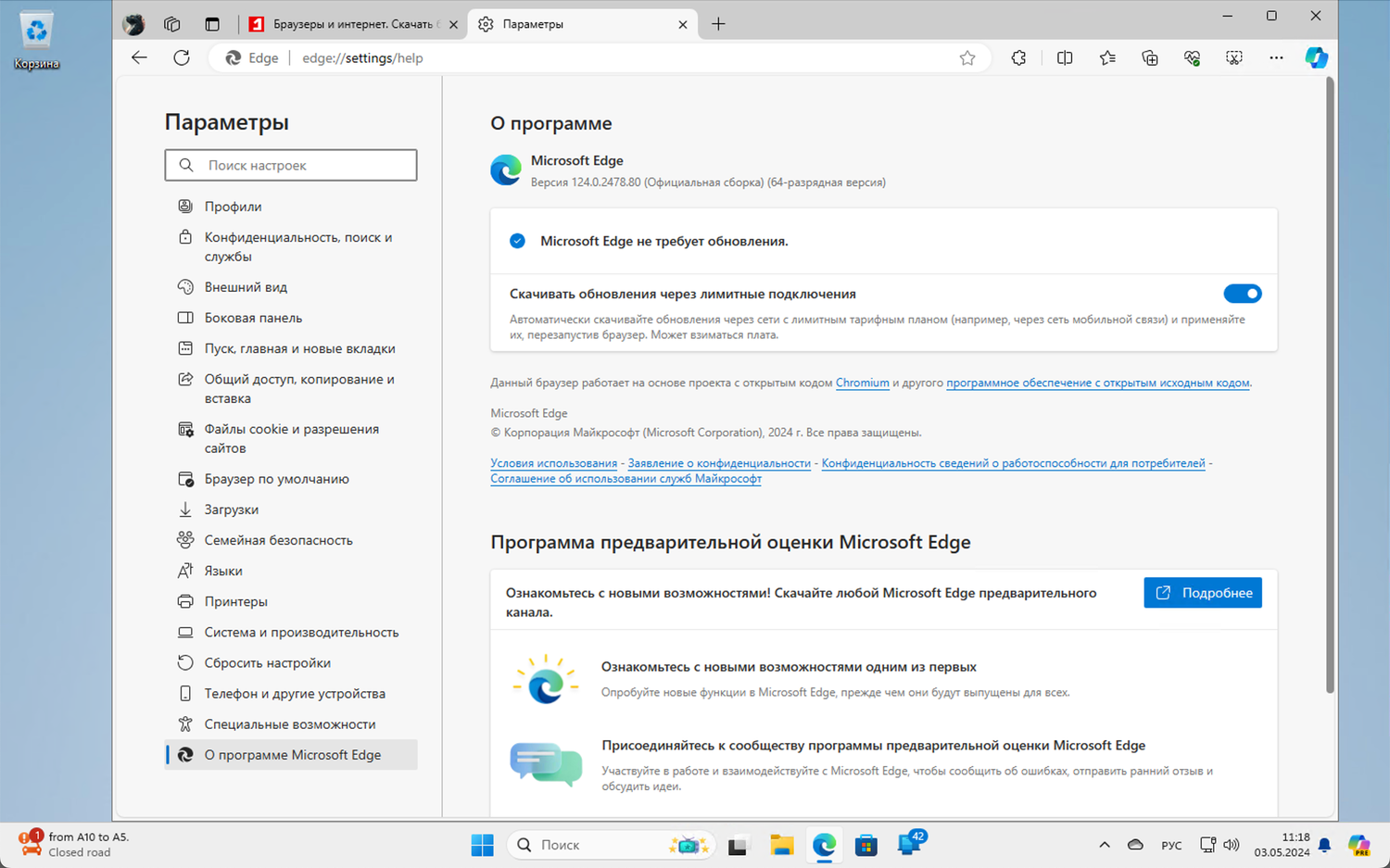
Task: Focus the 'Поиск настроек' search field
Action: point(291,165)
